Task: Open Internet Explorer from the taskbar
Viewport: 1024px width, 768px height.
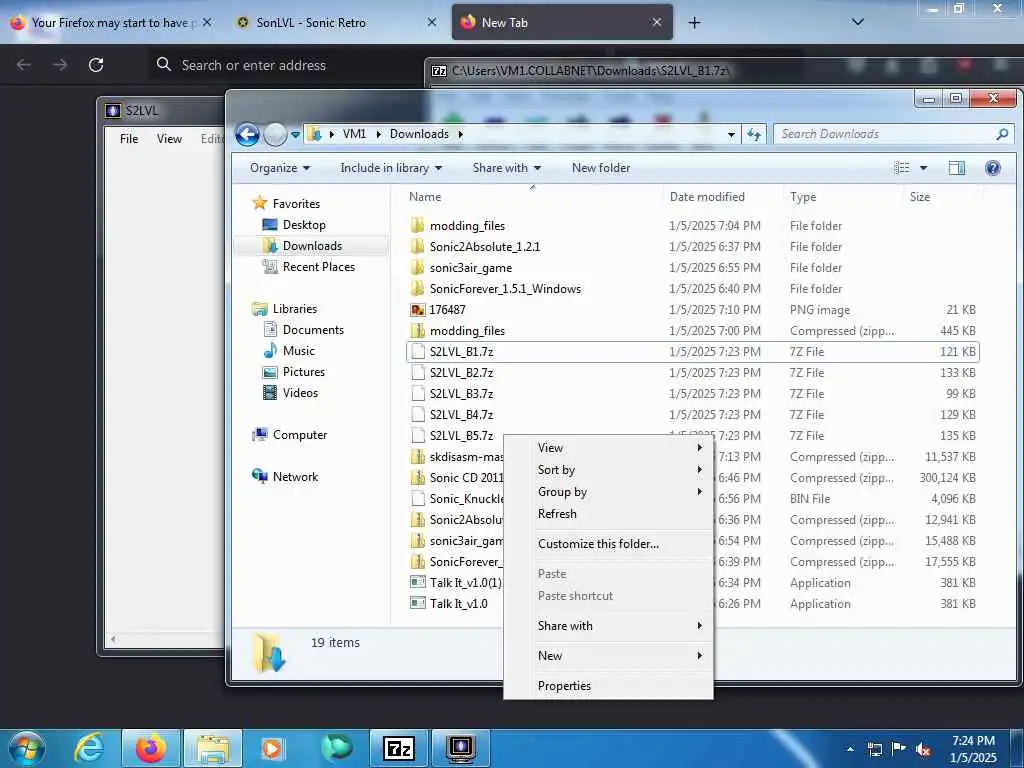Action: point(89,748)
